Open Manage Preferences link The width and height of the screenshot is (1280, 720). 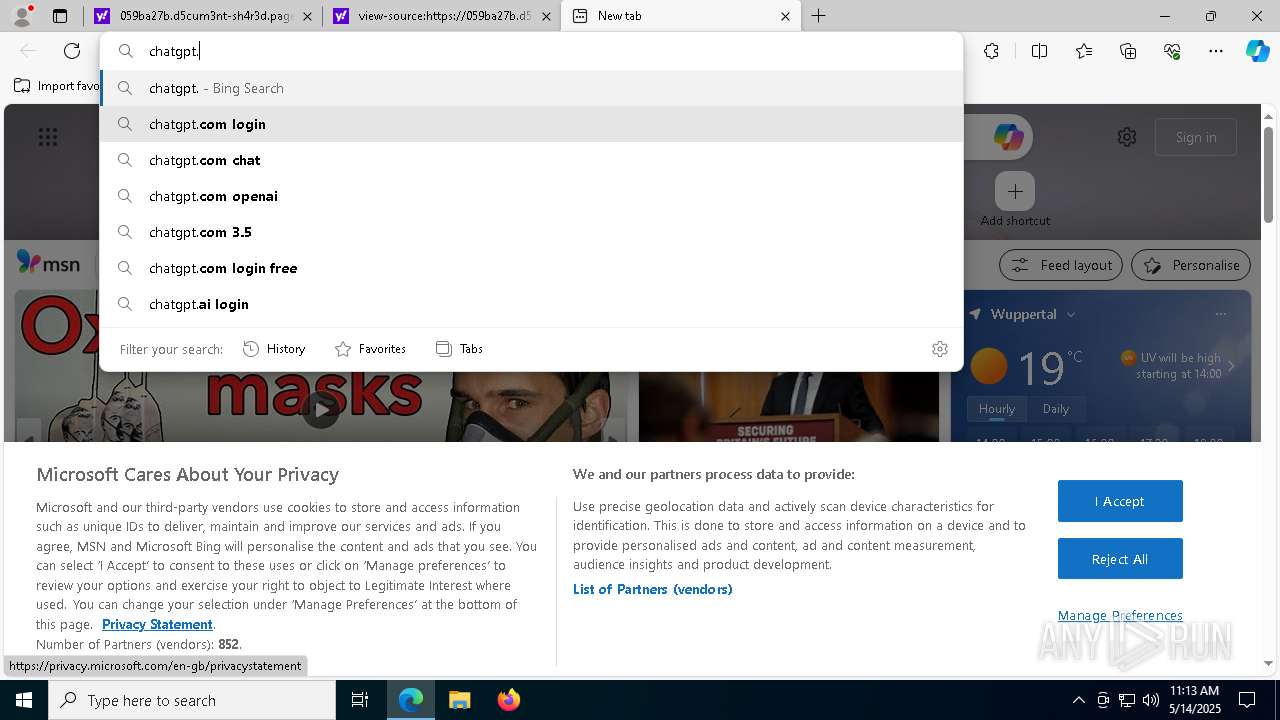click(x=1120, y=615)
